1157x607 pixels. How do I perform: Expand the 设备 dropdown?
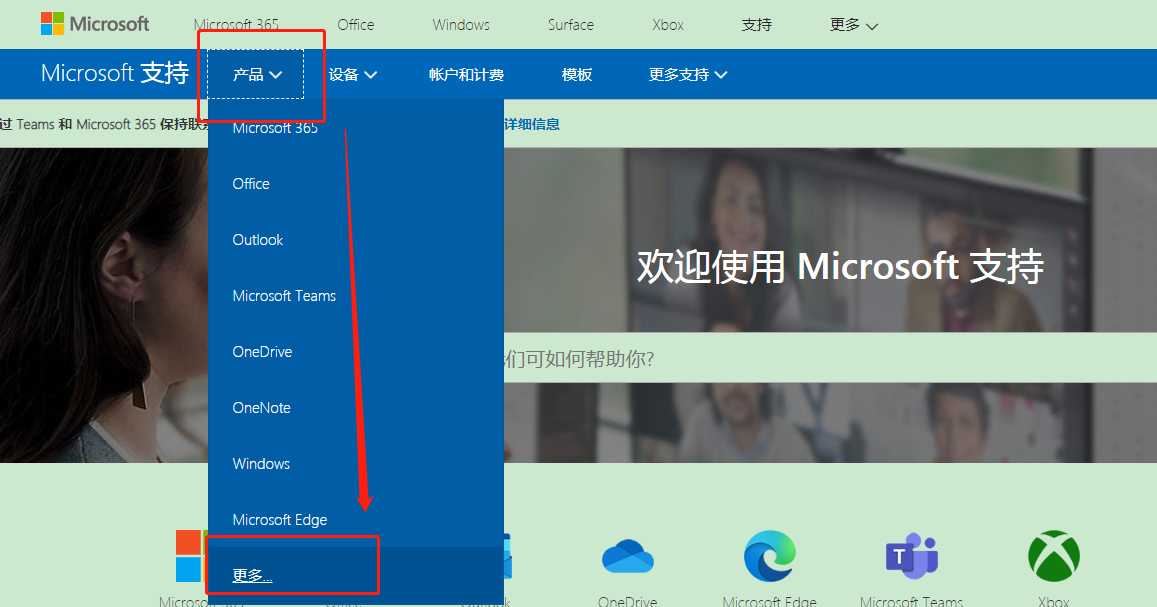(352, 74)
